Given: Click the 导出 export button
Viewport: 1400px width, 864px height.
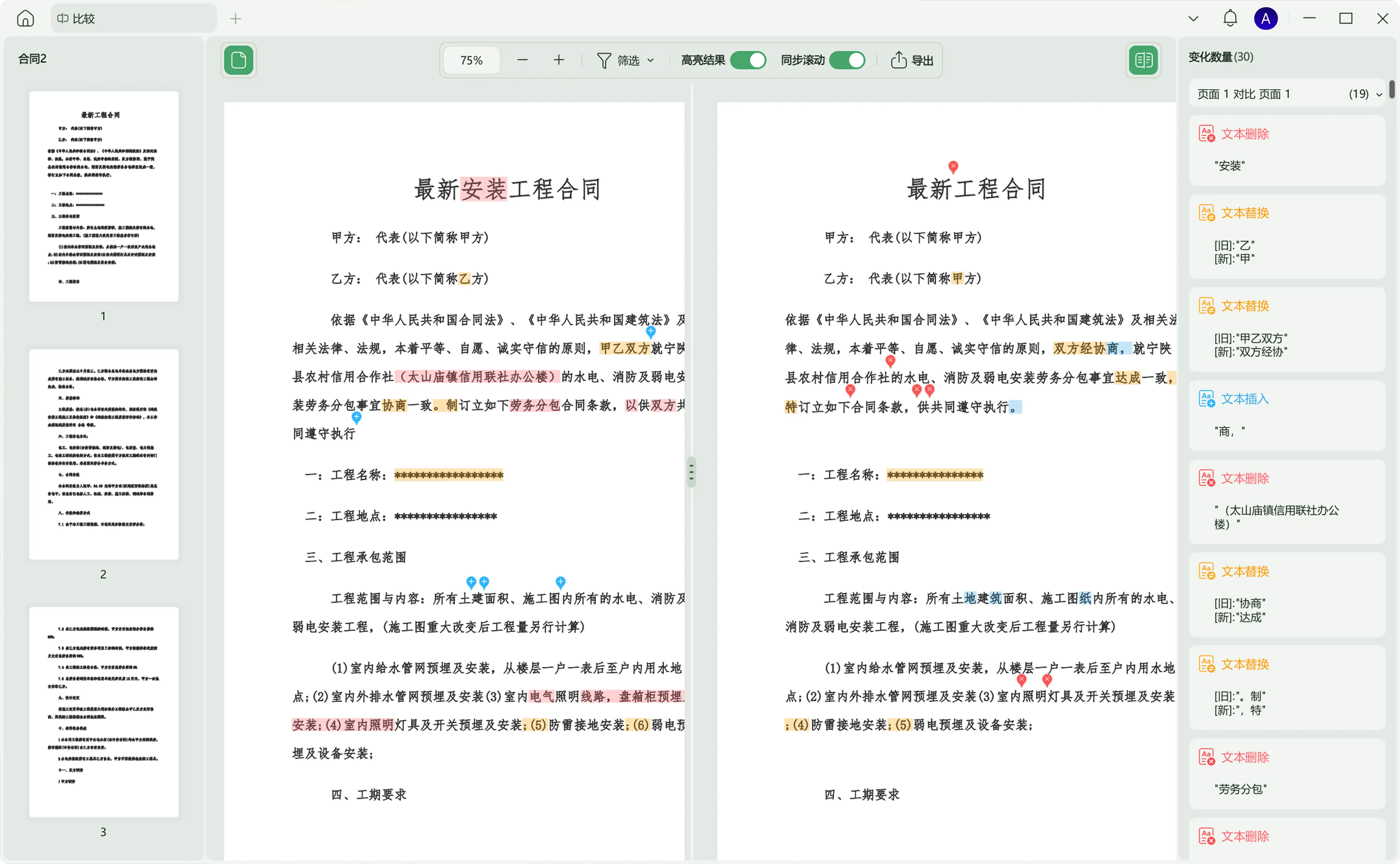Looking at the screenshot, I should tap(912, 60).
